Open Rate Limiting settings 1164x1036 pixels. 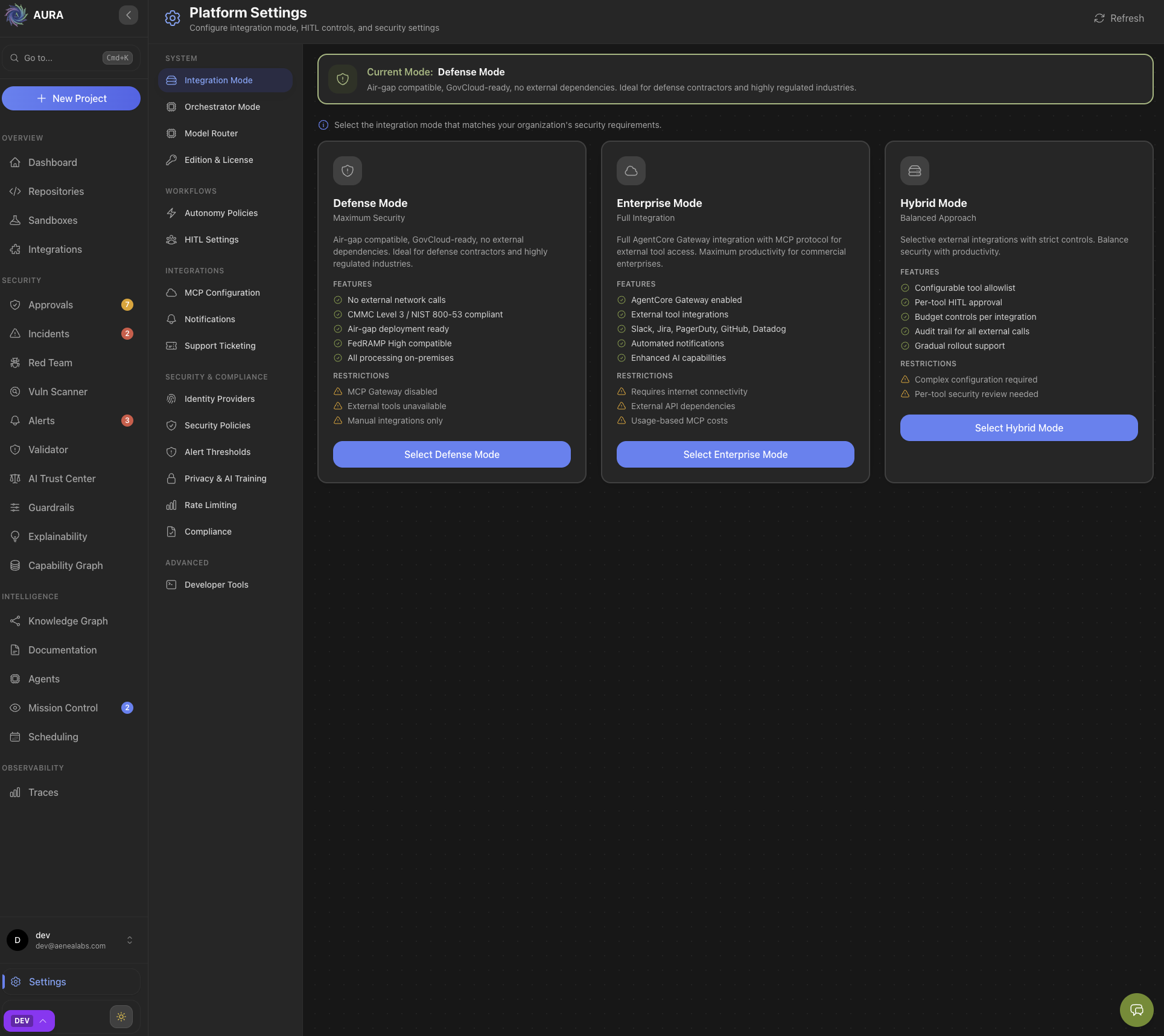click(225, 505)
